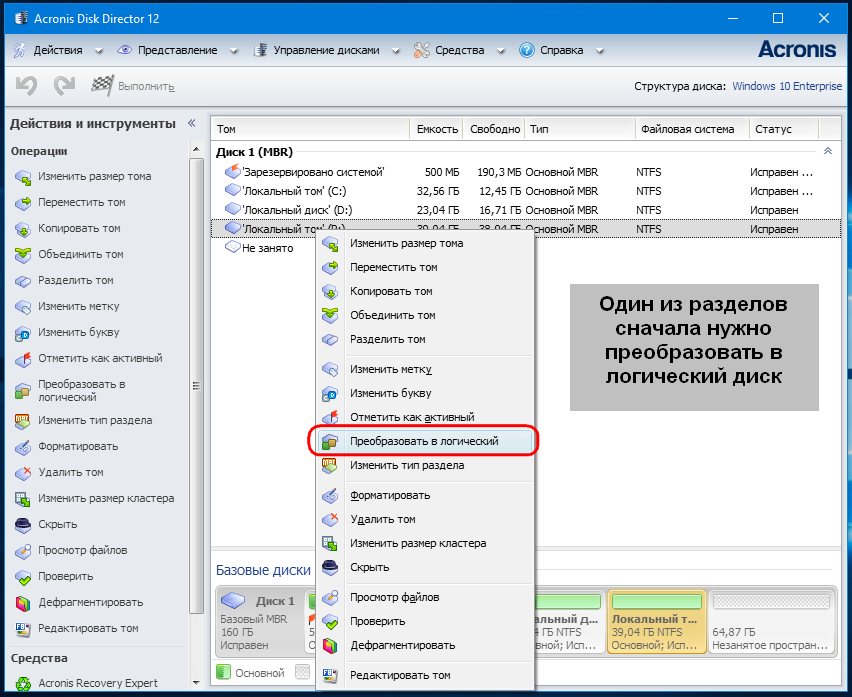
Task: Click the Browse files icon in sidebar
Action: [x=22, y=551]
